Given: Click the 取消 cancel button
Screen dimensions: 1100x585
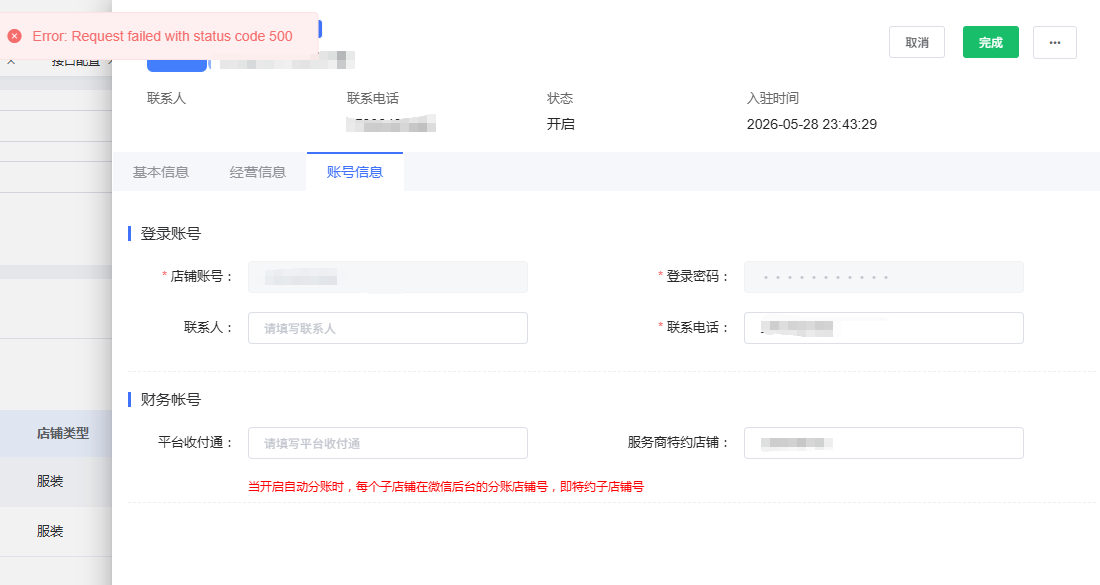Looking at the screenshot, I should (916, 42).
